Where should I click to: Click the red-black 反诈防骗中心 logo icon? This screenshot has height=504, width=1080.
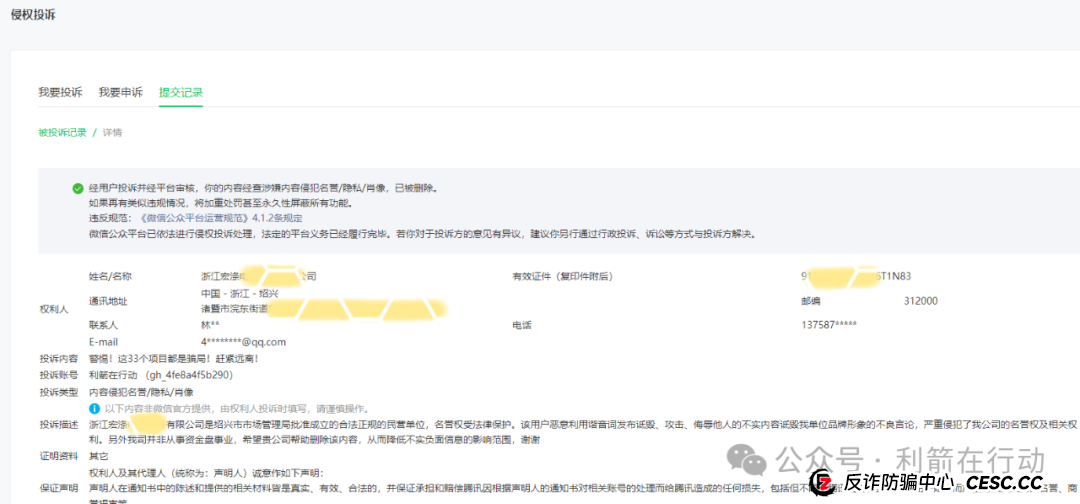(x=822, y=483)
